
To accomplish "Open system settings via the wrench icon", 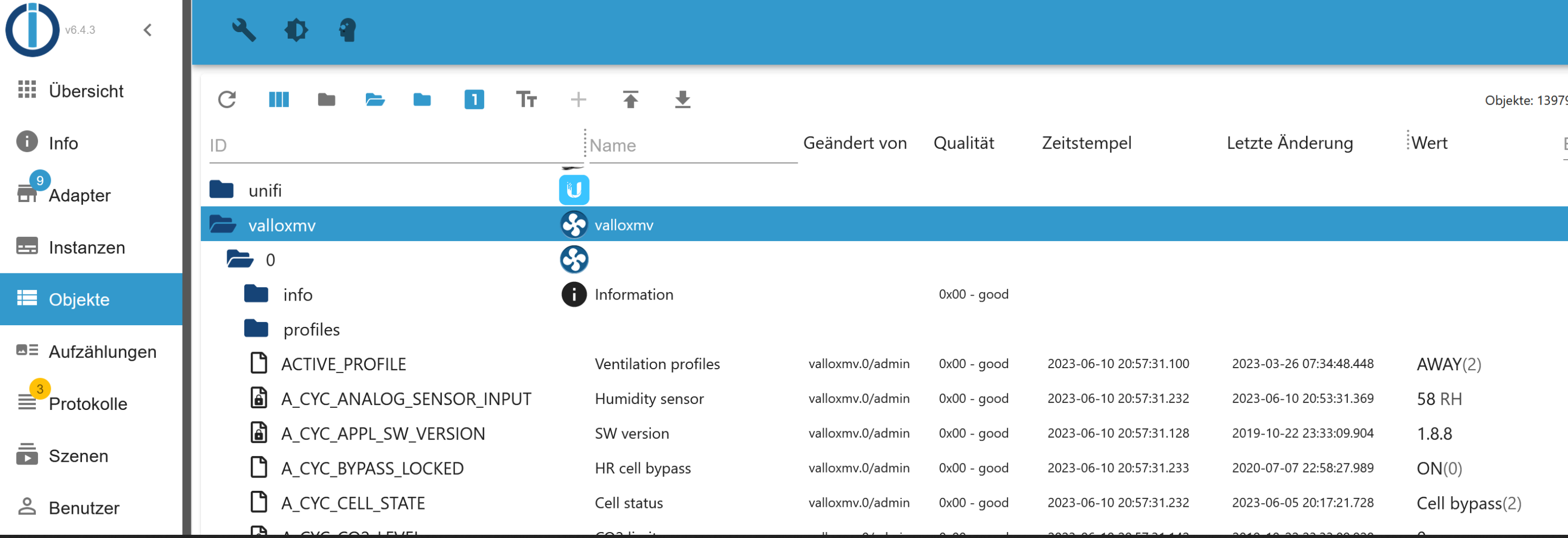I will click(x=243, y=30).
